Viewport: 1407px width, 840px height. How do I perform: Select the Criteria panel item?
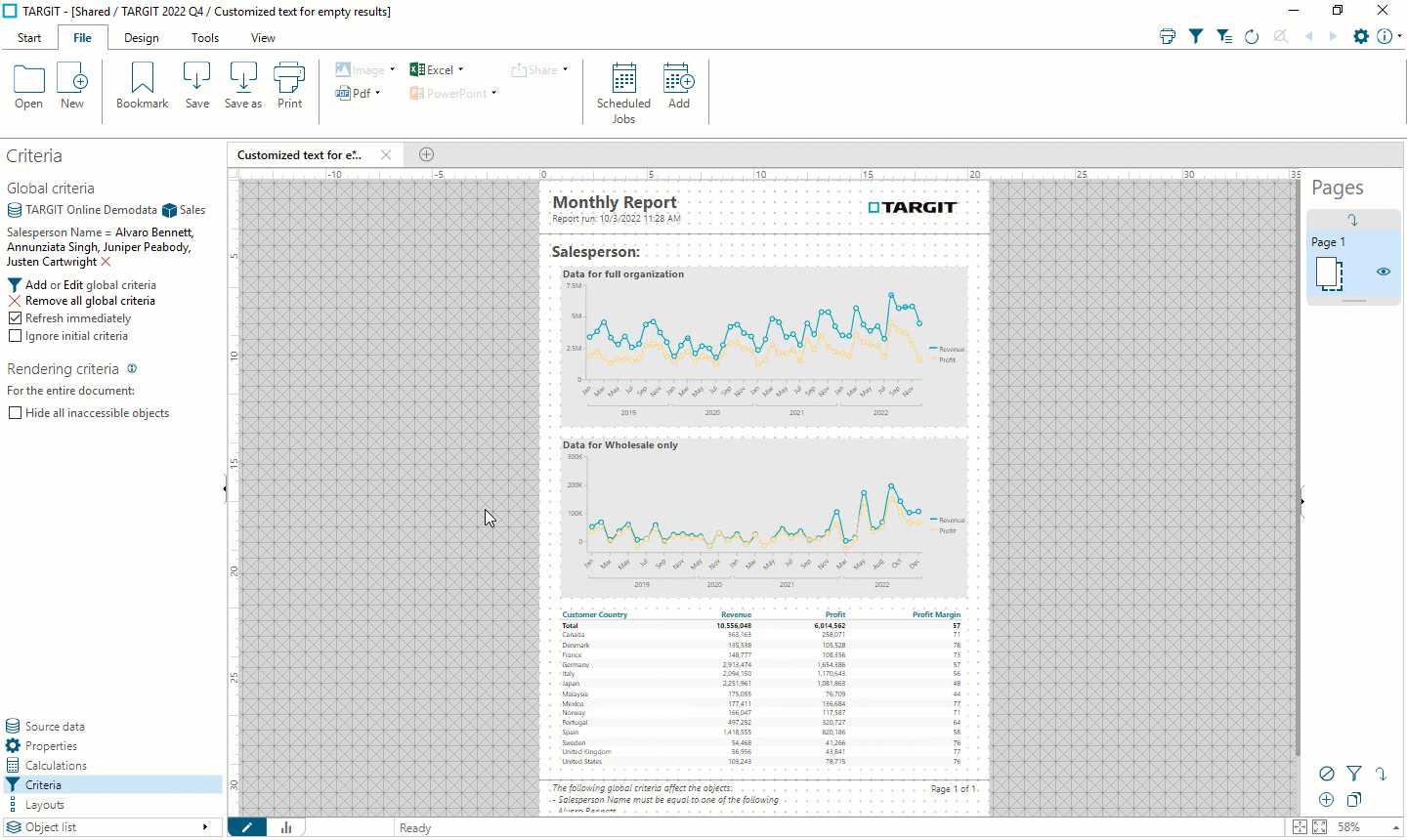click(x=112, y=784)
